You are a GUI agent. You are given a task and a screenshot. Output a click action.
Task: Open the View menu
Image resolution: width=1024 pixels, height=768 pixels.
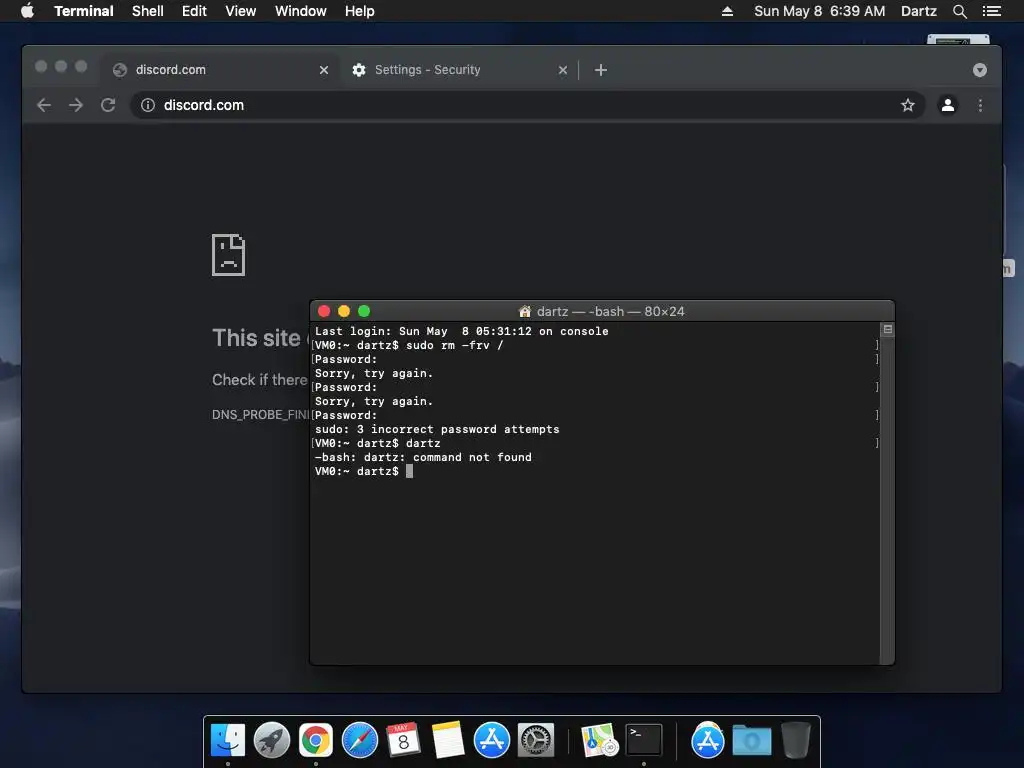point(240,11)
